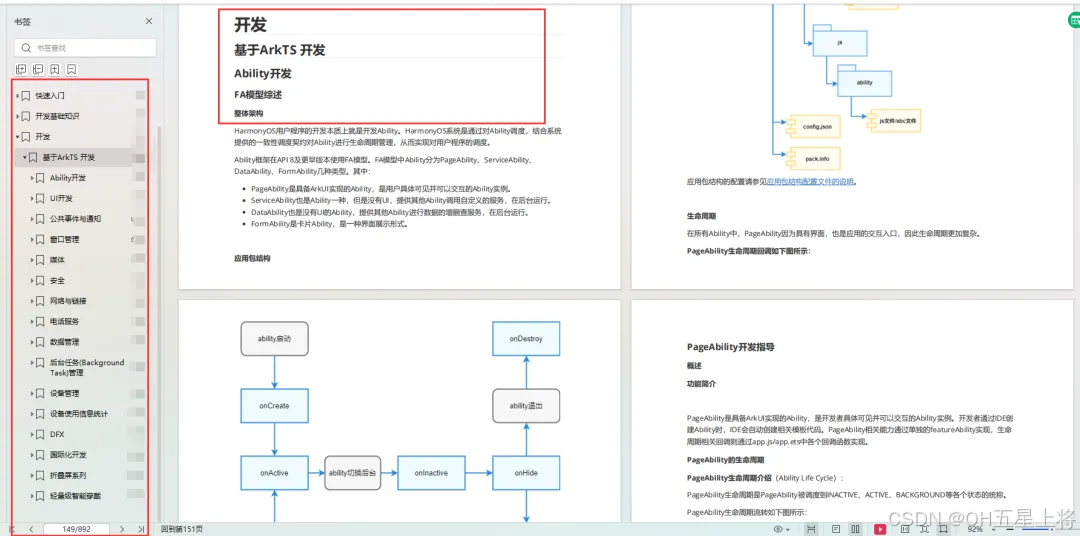Expand the 公共事件与通知 bookmark node

pos(32,219)
